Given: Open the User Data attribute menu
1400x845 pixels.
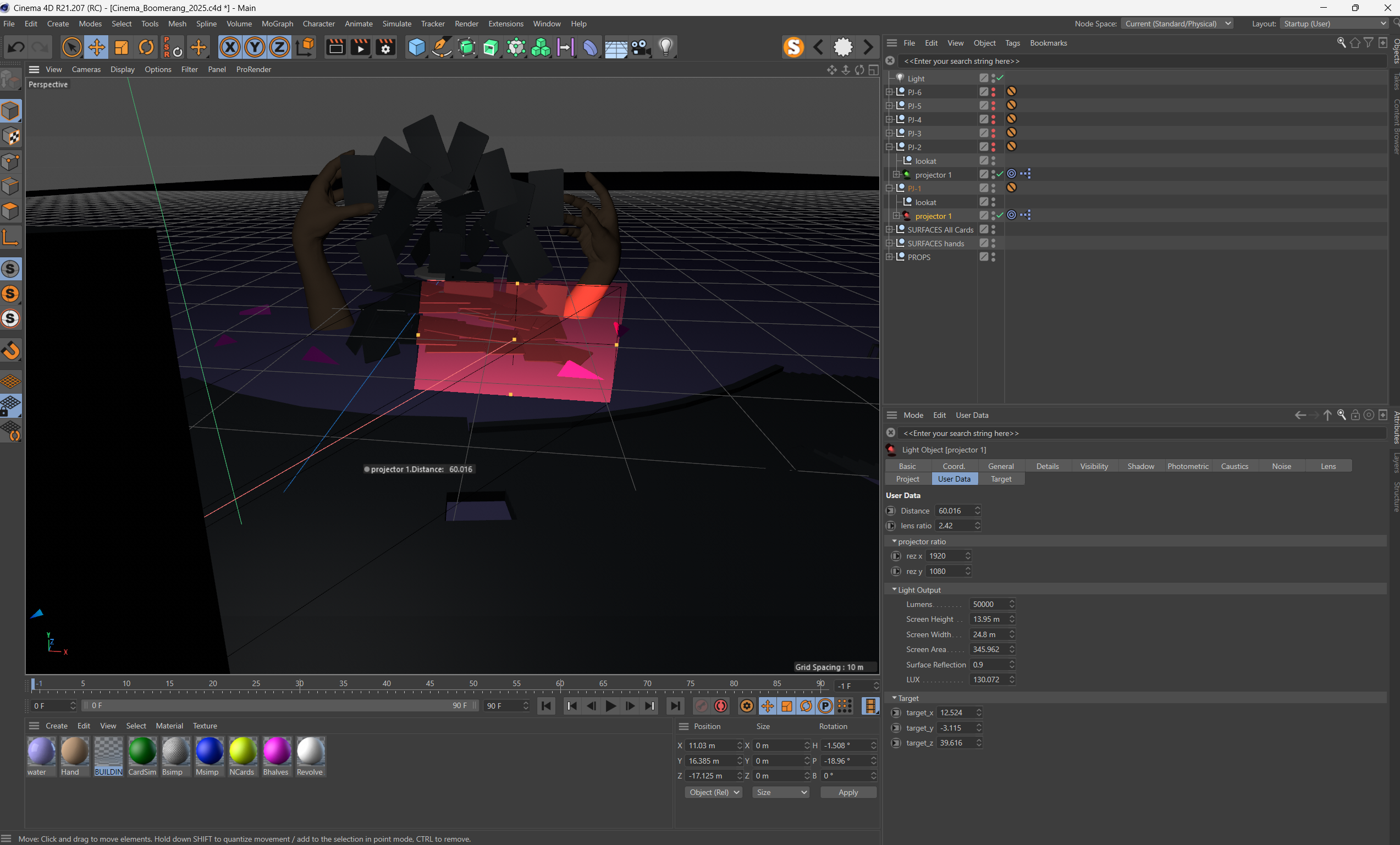Looking at the screenshot, I should 972,416.
